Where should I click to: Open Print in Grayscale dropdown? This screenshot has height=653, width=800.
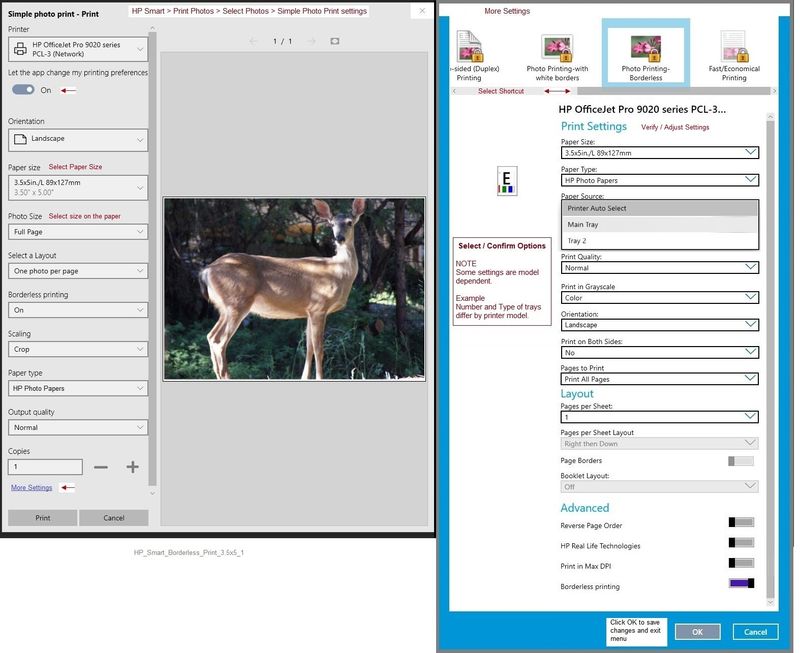click(x=660, y=297)
